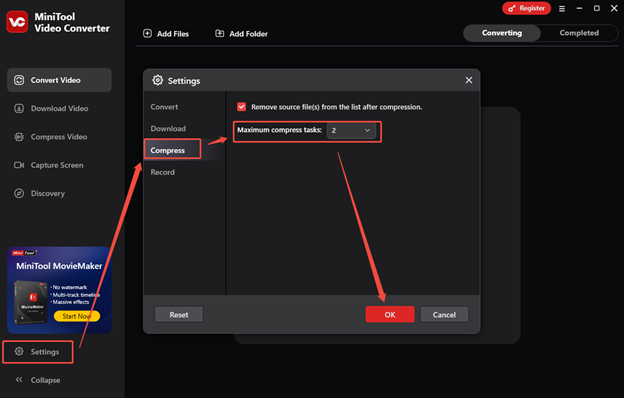Click the Compress Video sidebar icon

coord(19,137)
